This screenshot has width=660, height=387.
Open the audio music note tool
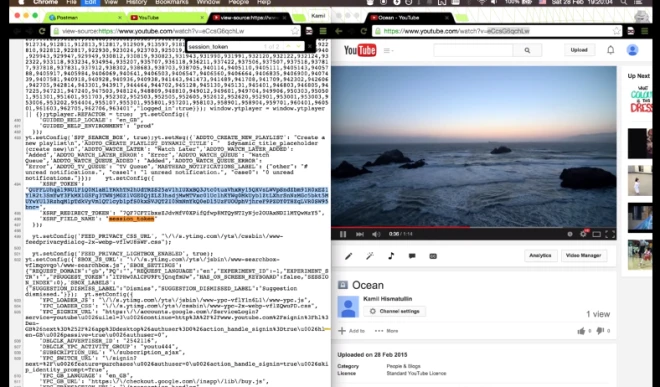pyautogui.click(x=391, y=256)
